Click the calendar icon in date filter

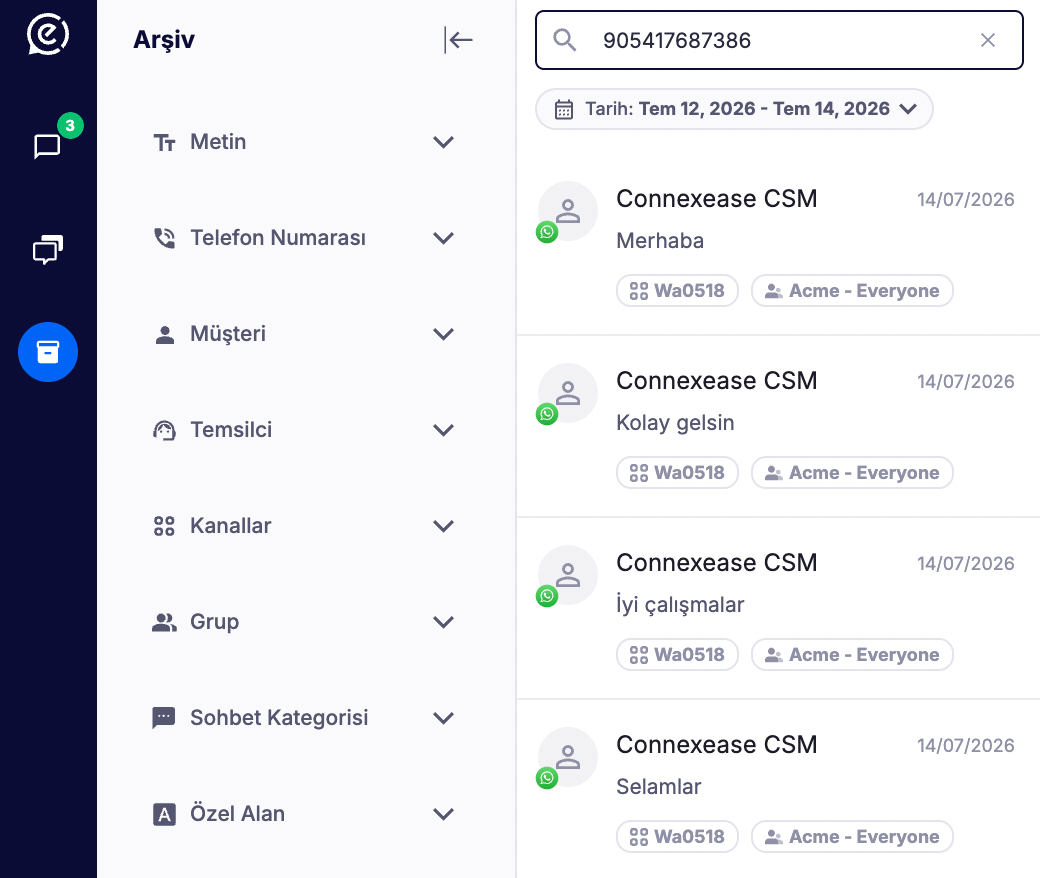(564, 109)
